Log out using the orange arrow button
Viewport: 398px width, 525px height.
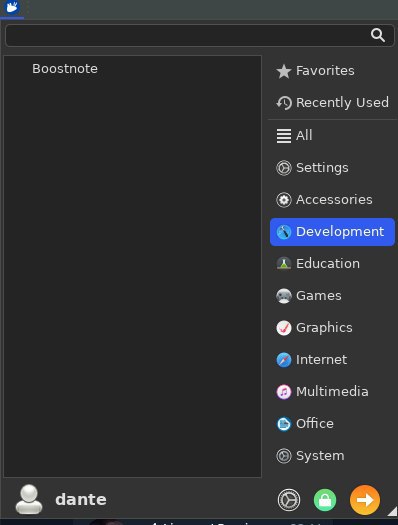(x=365, y=500)
